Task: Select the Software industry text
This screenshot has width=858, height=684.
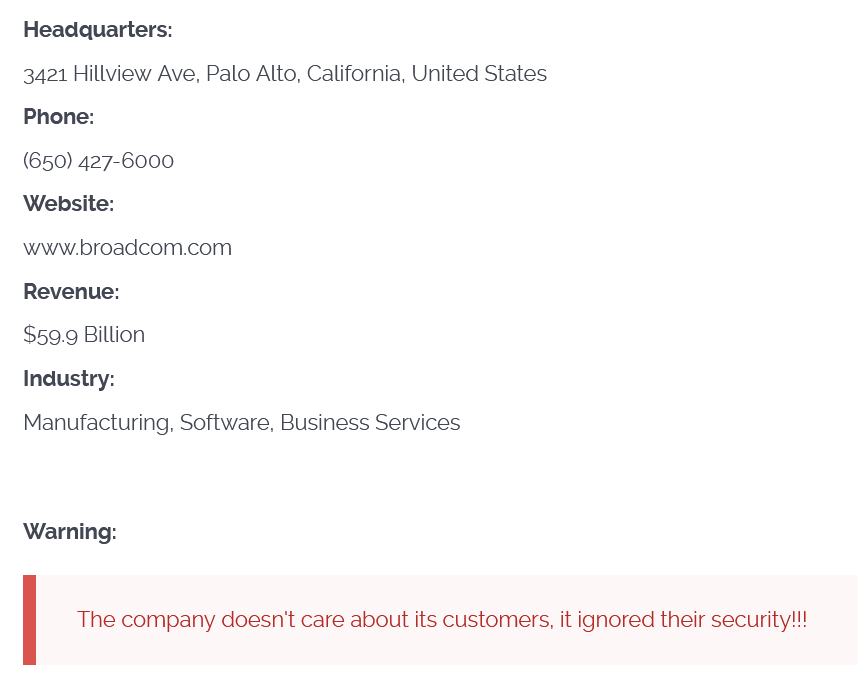Action: point(225,423)
